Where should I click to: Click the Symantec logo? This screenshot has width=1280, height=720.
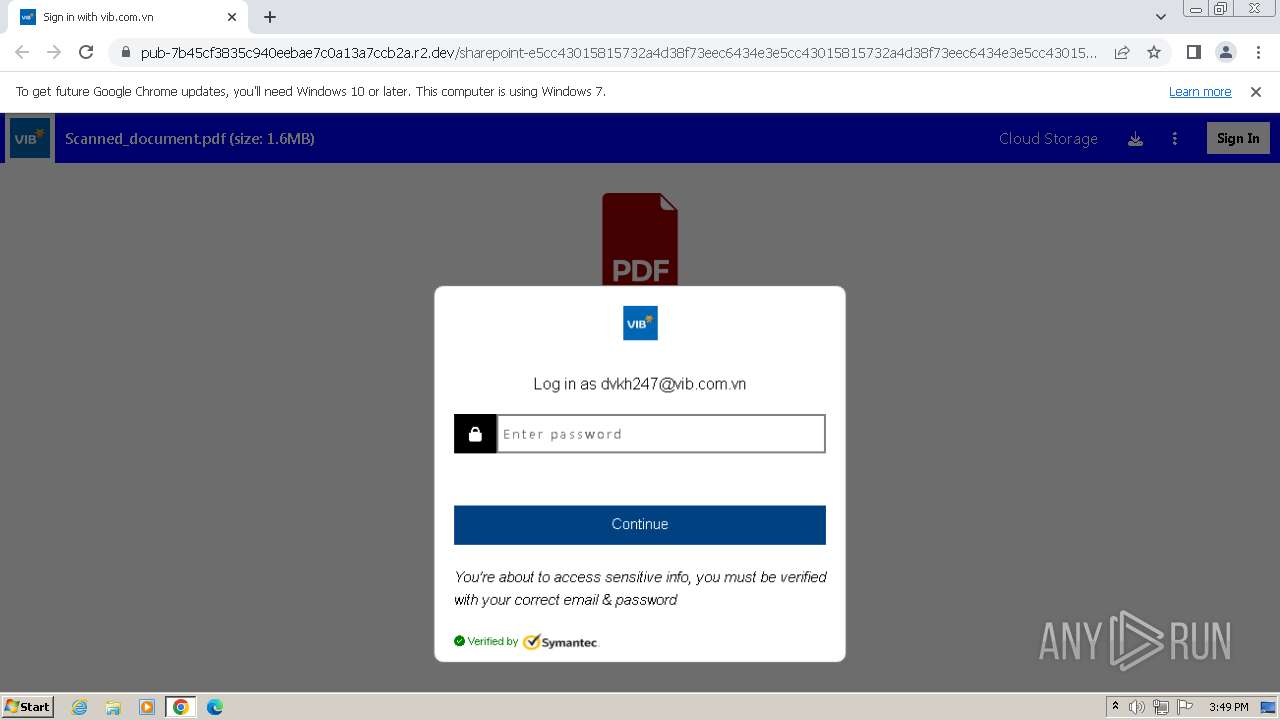point(561,642)
